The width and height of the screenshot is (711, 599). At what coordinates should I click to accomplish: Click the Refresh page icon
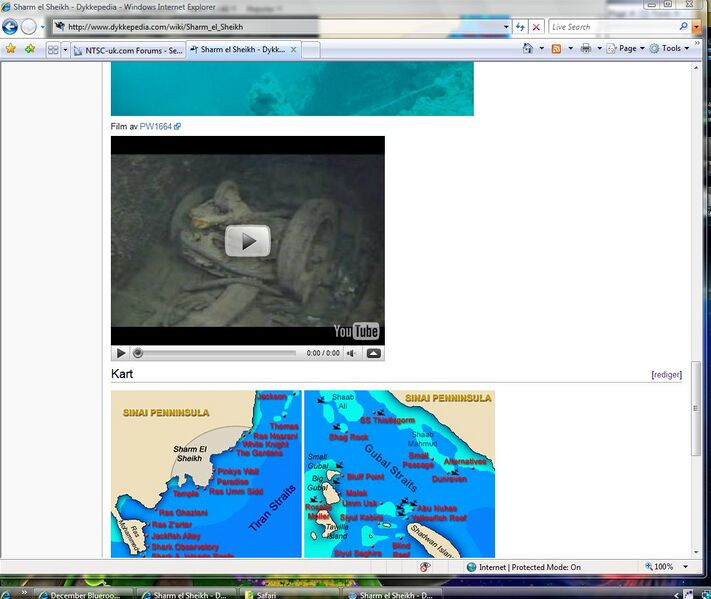[521, 27]
